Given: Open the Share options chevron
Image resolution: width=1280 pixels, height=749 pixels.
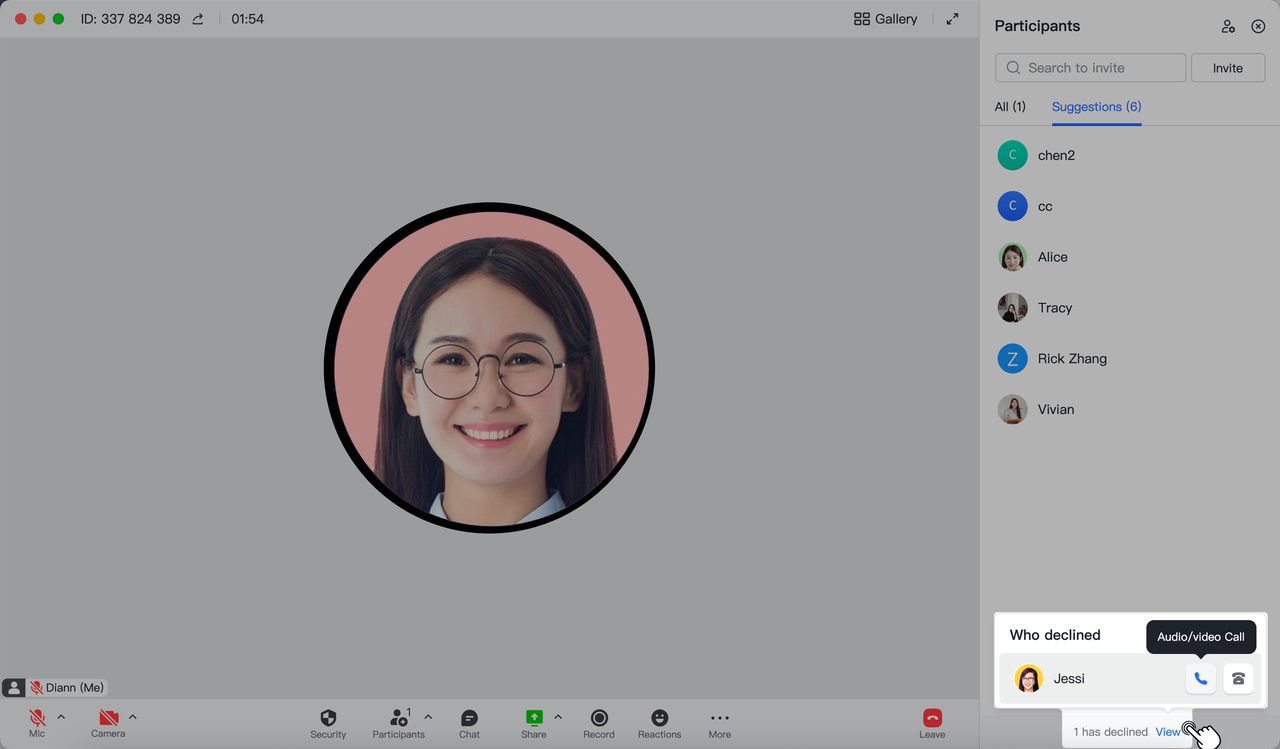Looking at the screenshot, I should pyautogui.click(x=559, y=716).
